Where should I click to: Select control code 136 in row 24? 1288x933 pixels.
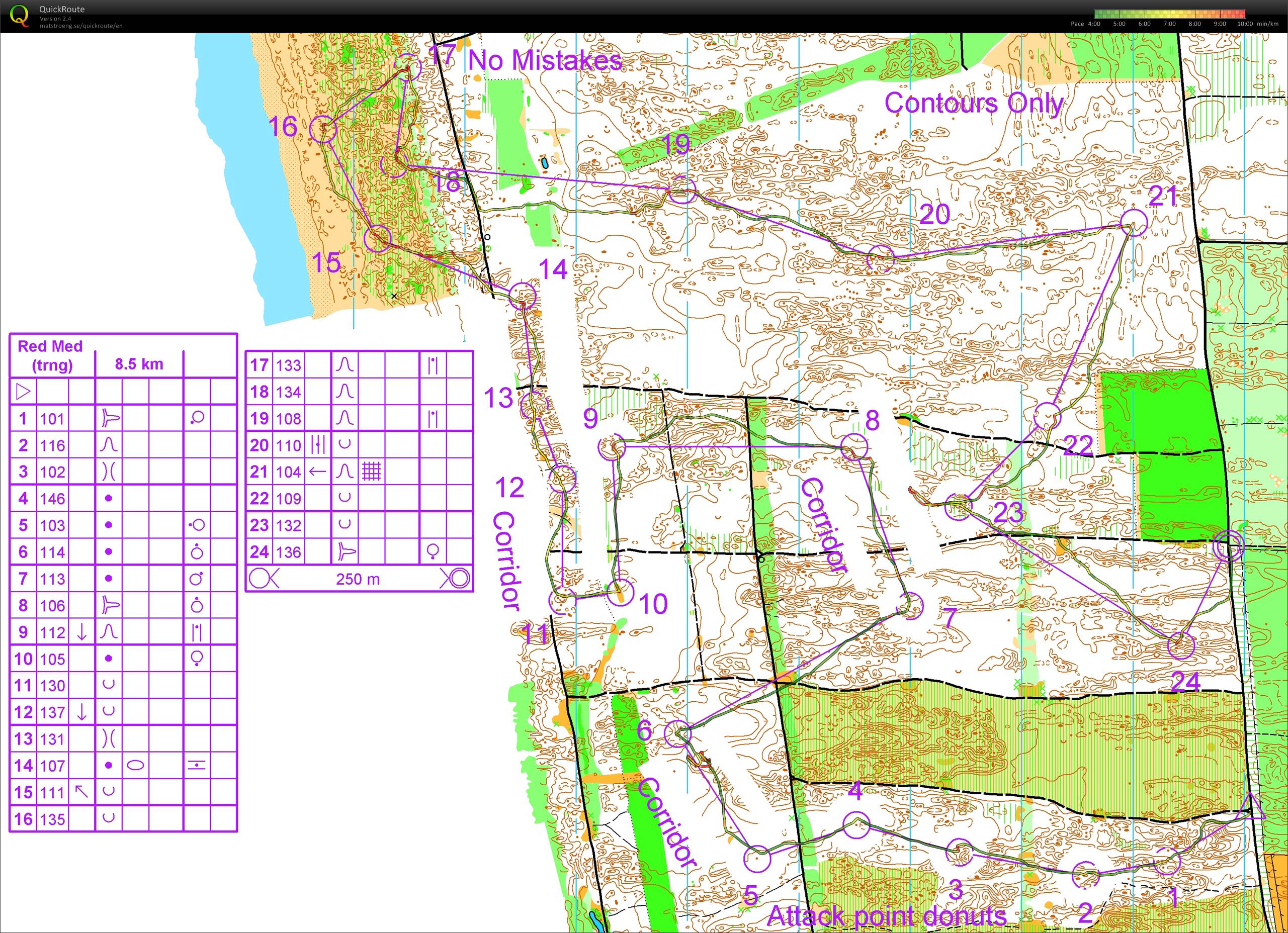pyautogui.click(x=289, y=551)
